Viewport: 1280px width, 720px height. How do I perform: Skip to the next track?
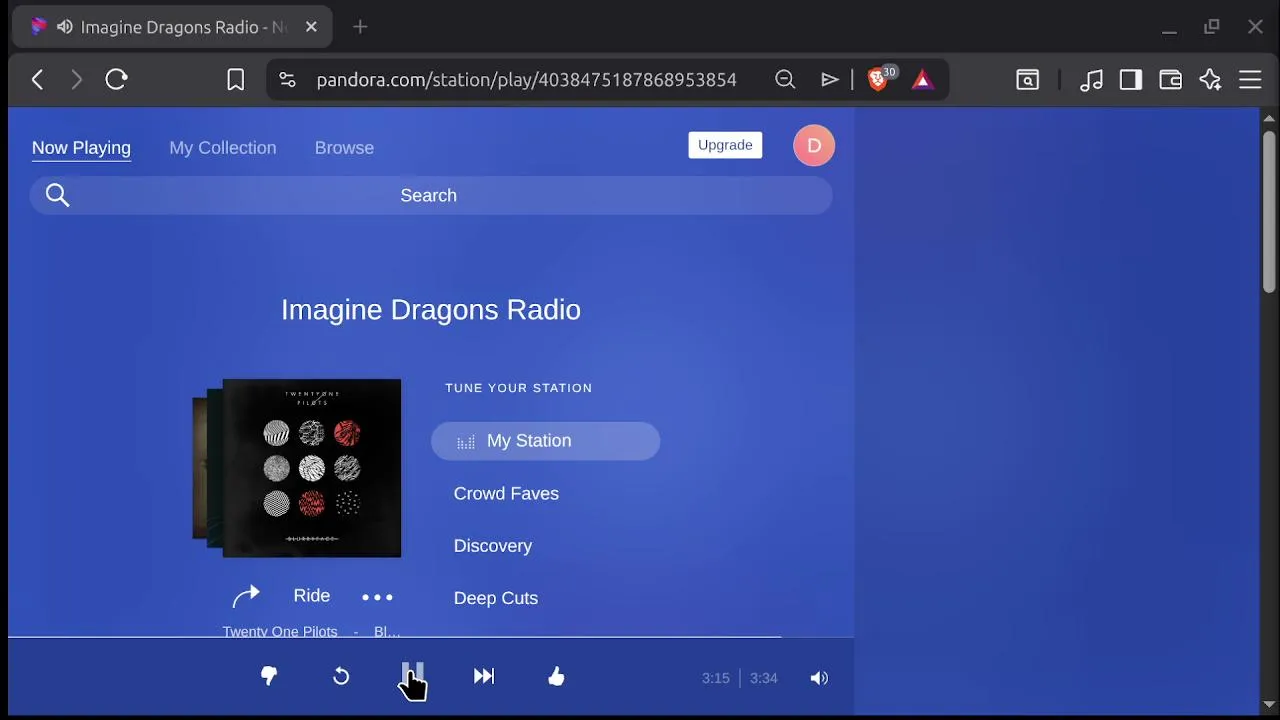[484, 677]
